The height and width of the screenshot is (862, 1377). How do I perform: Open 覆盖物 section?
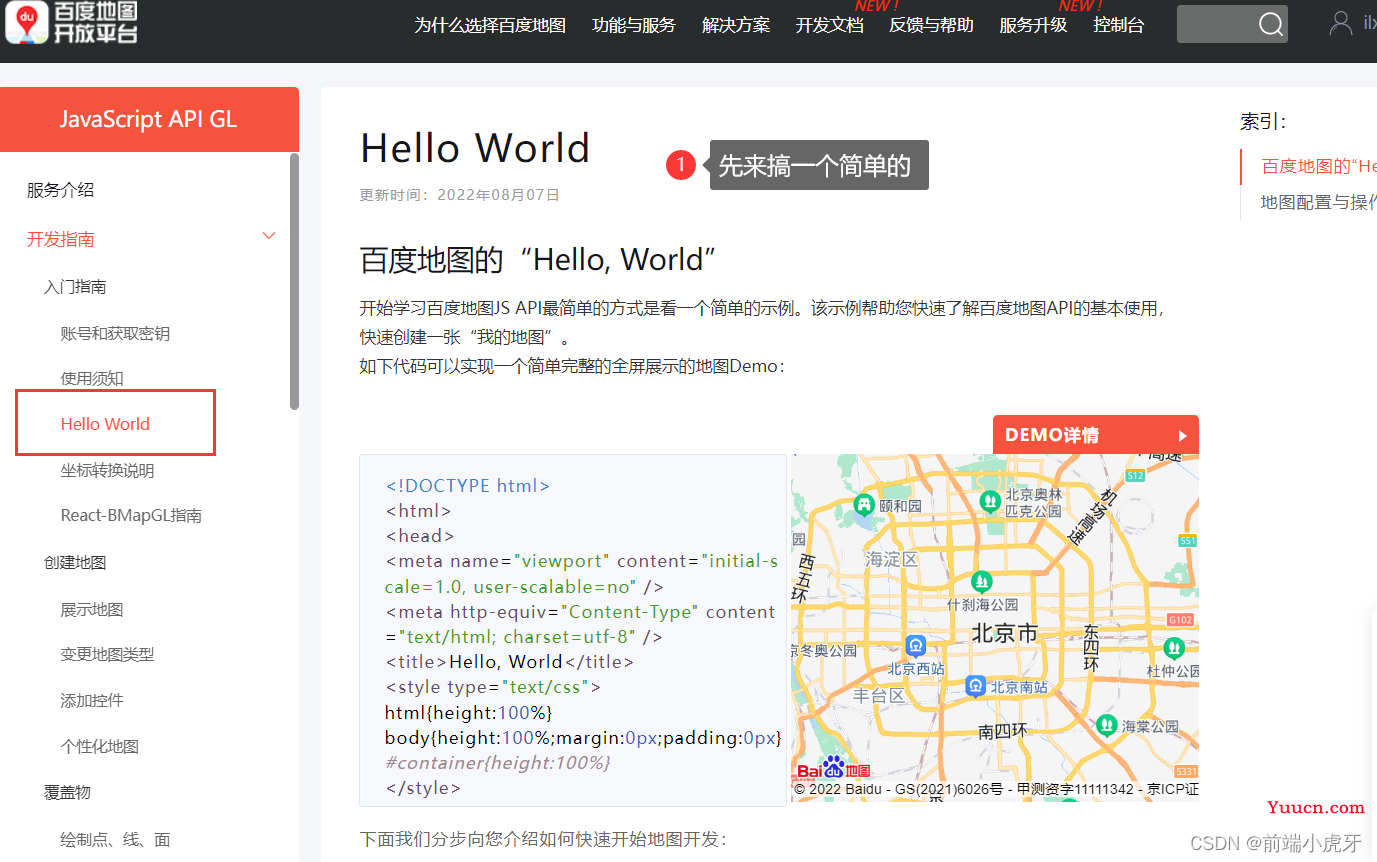pyautogui.click(x=67, y=792)
